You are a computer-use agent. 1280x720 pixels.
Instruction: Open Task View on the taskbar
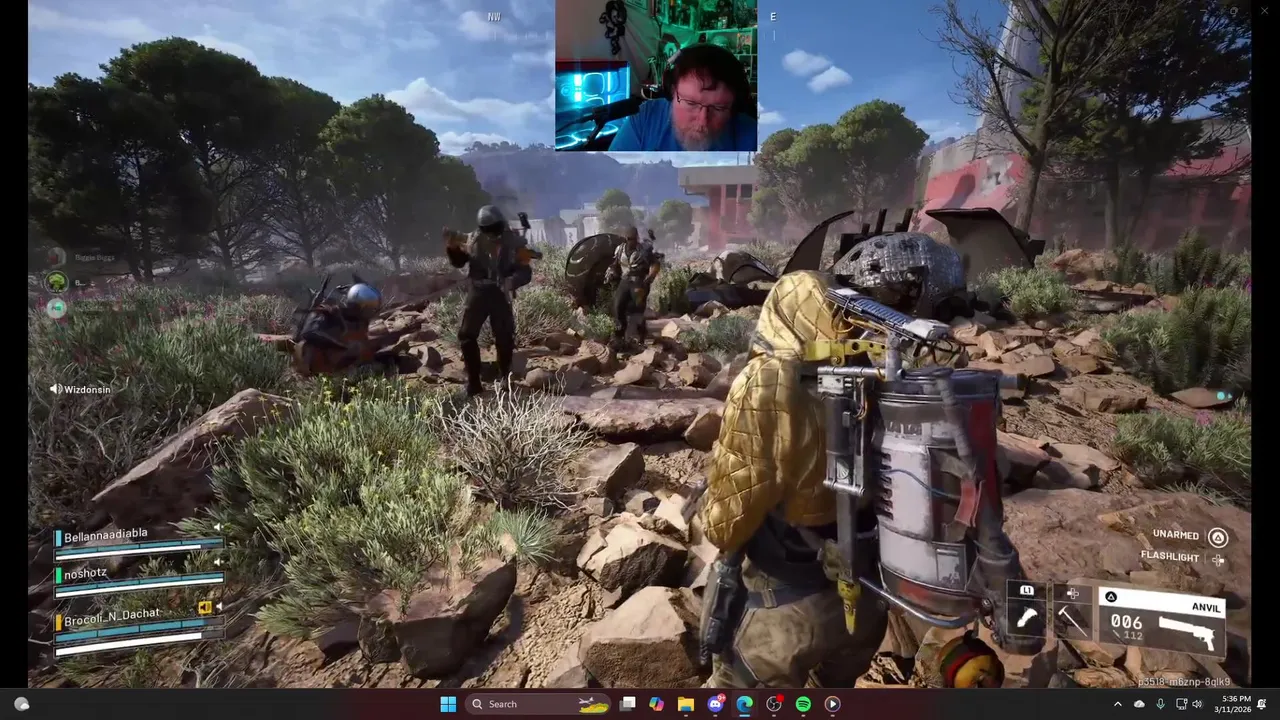tap(627, 704)
